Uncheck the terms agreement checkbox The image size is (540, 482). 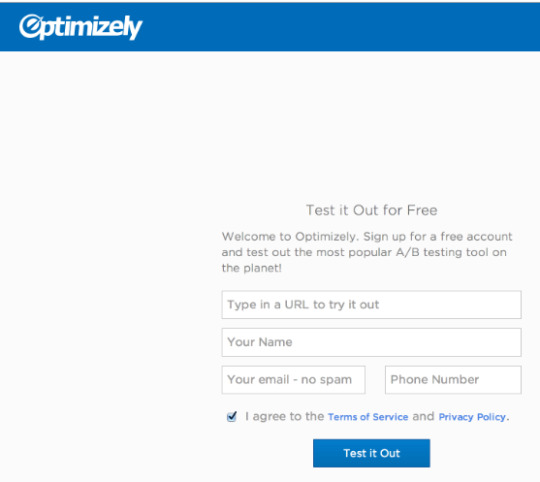[232, 417]
